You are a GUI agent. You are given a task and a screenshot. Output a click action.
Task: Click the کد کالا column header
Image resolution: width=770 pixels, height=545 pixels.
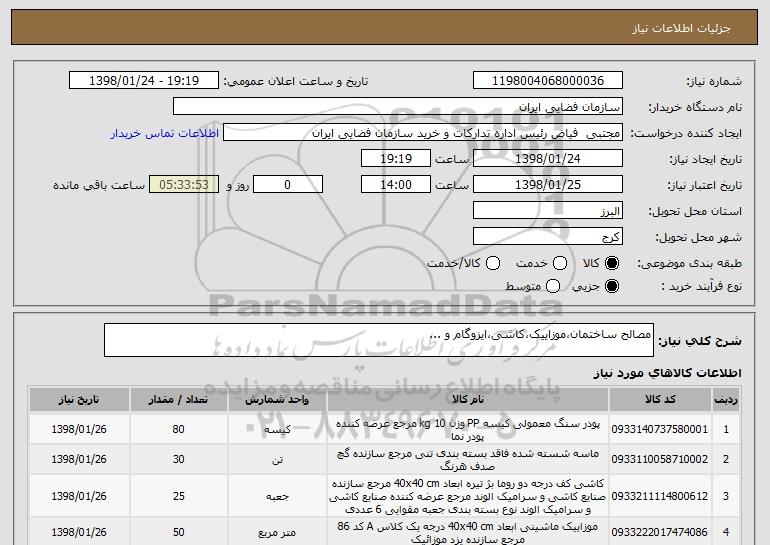[x=660, y=400]
